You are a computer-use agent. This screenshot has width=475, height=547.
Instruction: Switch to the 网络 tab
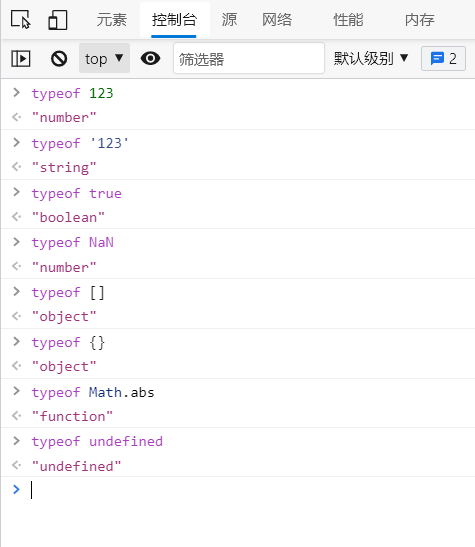277,20
